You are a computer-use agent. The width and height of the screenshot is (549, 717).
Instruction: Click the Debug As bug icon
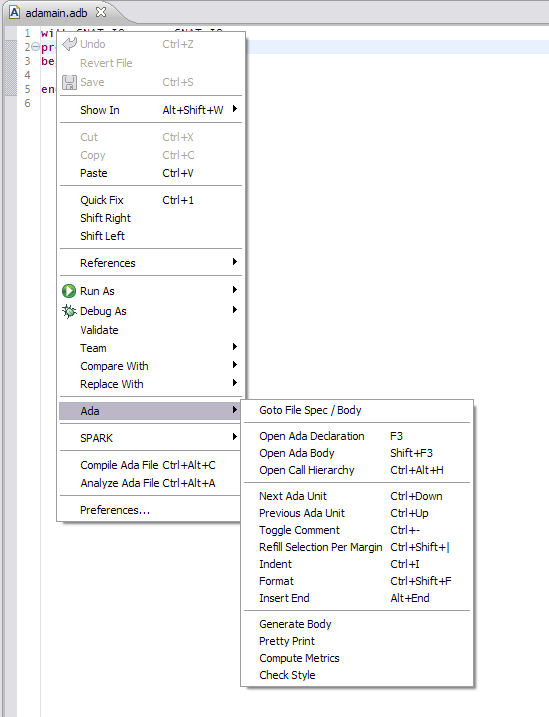click(x=69, y=311)
